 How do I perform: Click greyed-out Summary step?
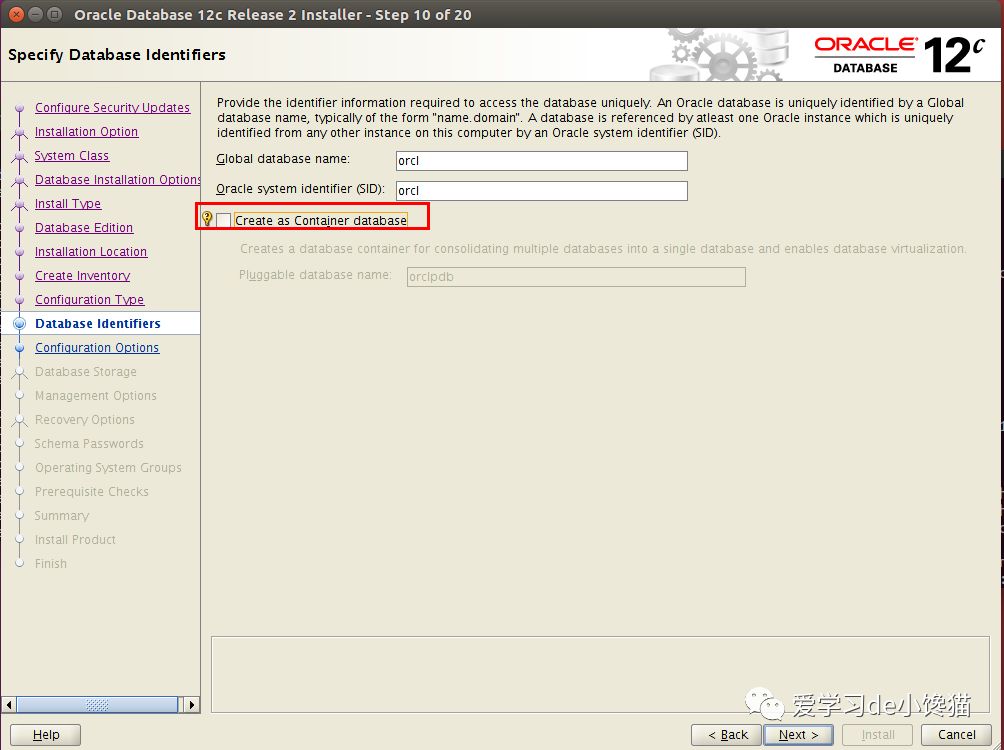tap(62, 516)
